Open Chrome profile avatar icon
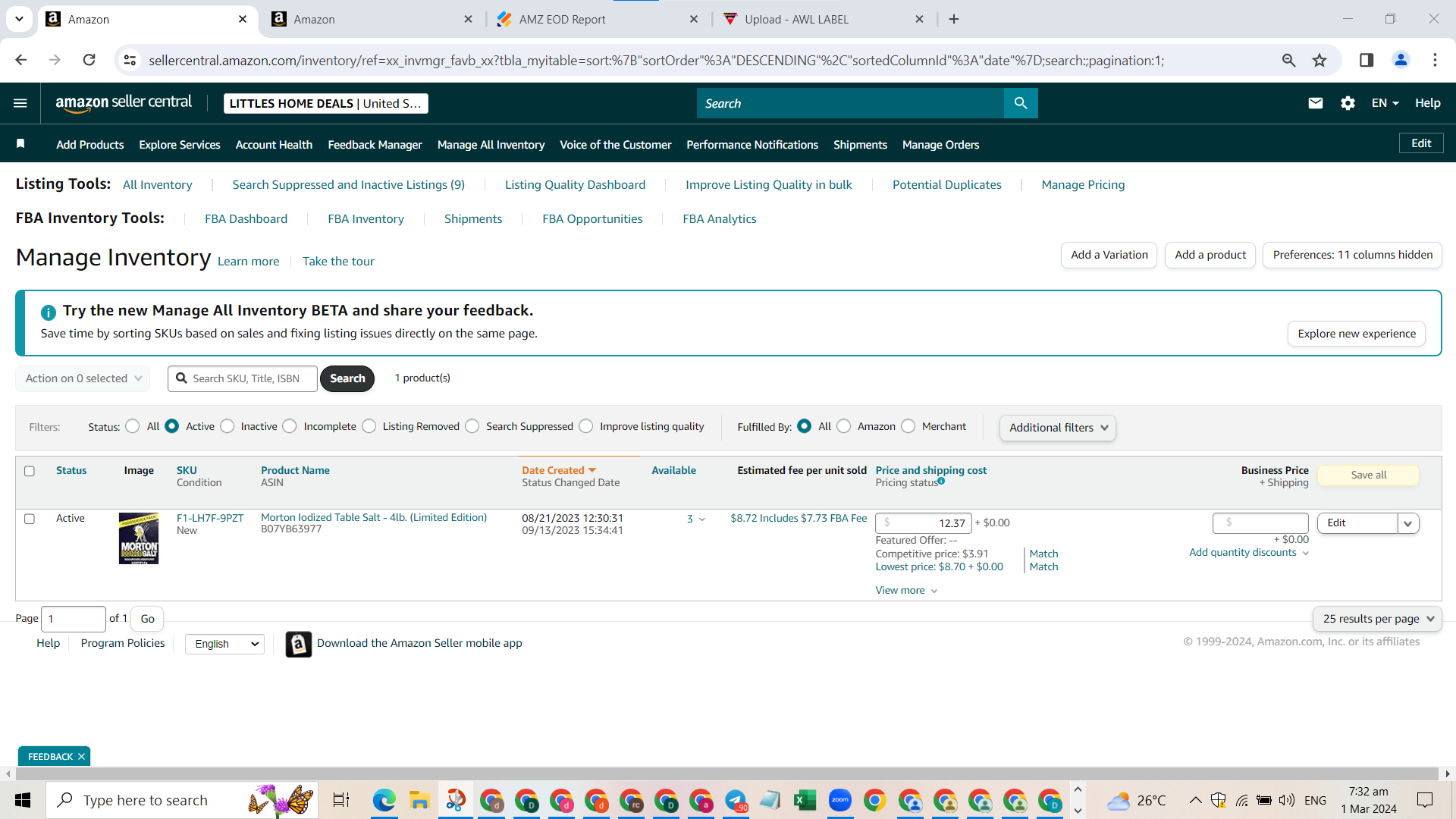The height and width of the screenshot is (819, 1456). (1401, 60)
